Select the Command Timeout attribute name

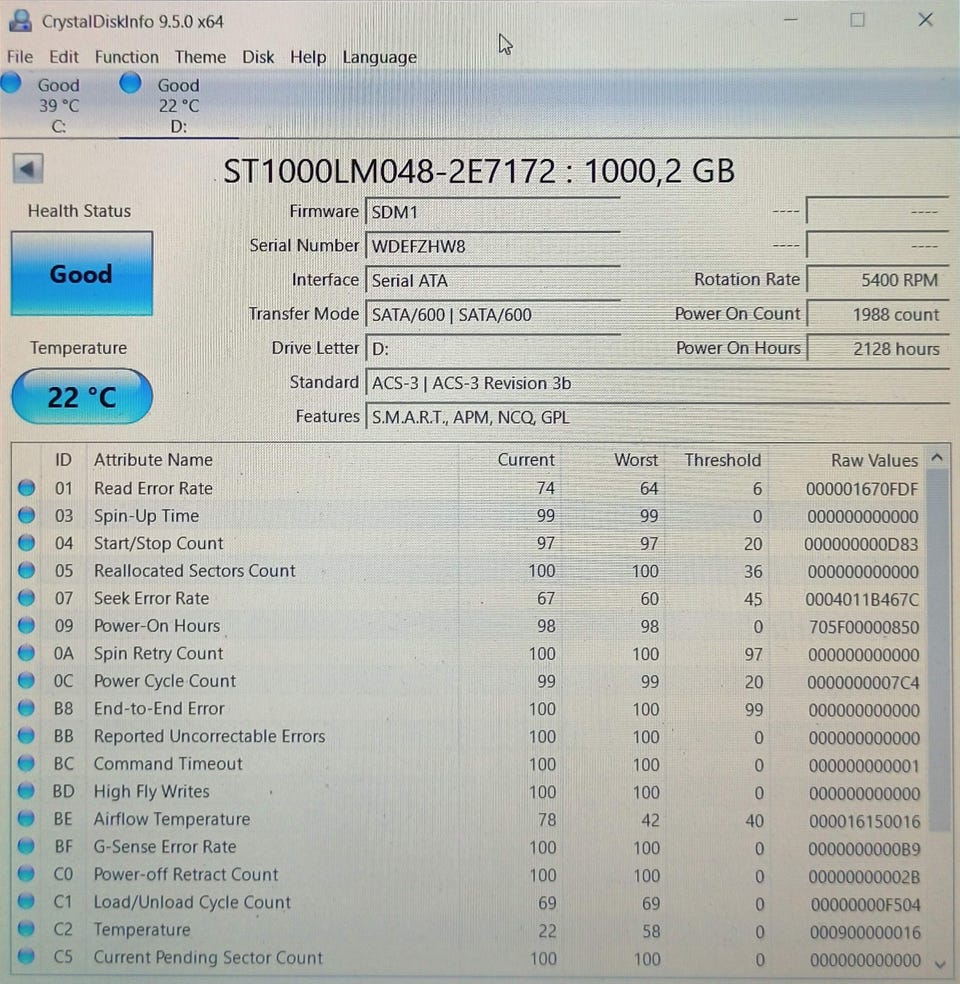pyautogui.click(x=168, y=764)
